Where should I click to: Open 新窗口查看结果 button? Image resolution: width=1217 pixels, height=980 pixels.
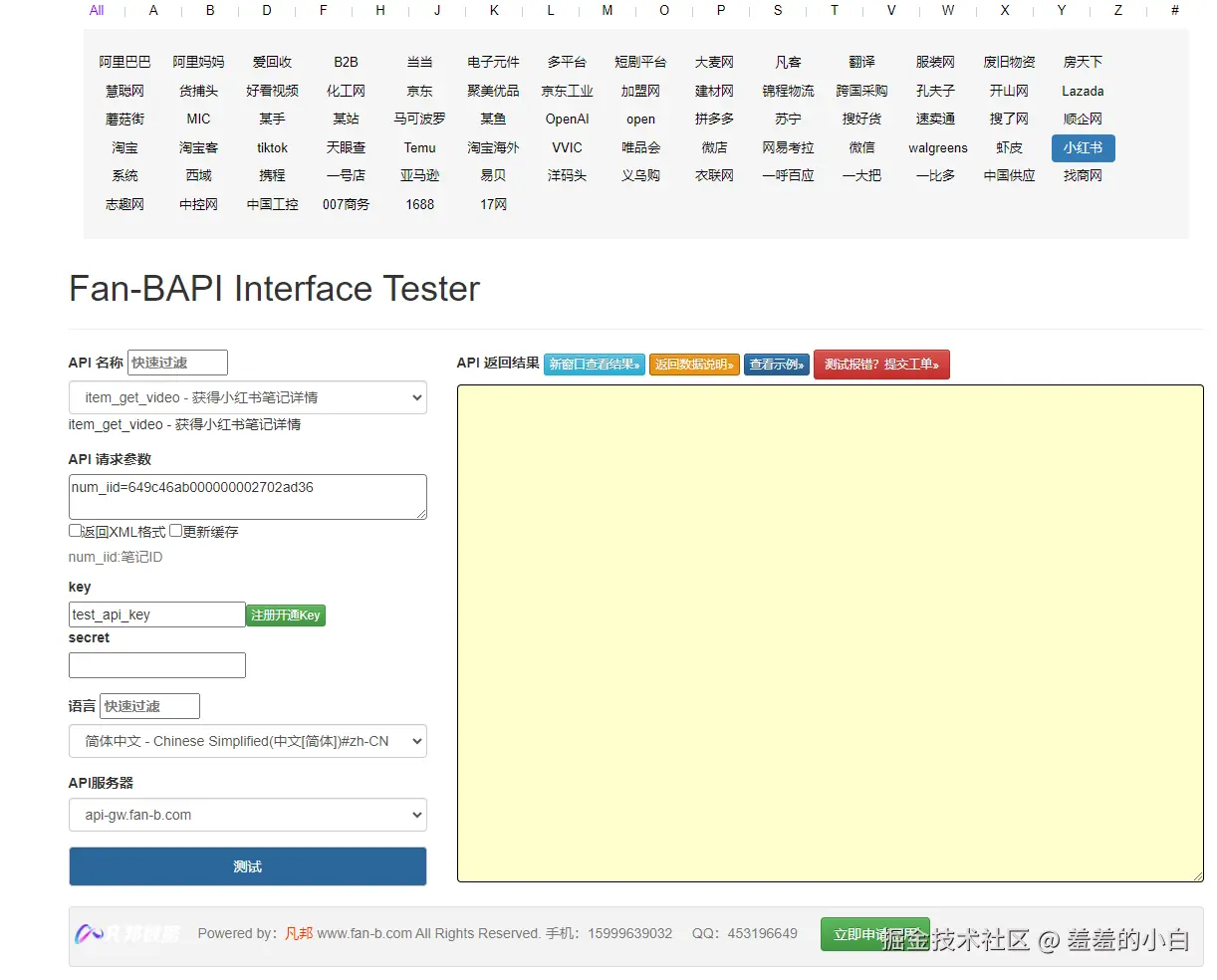pyautogui.click(x=595, y=365)
